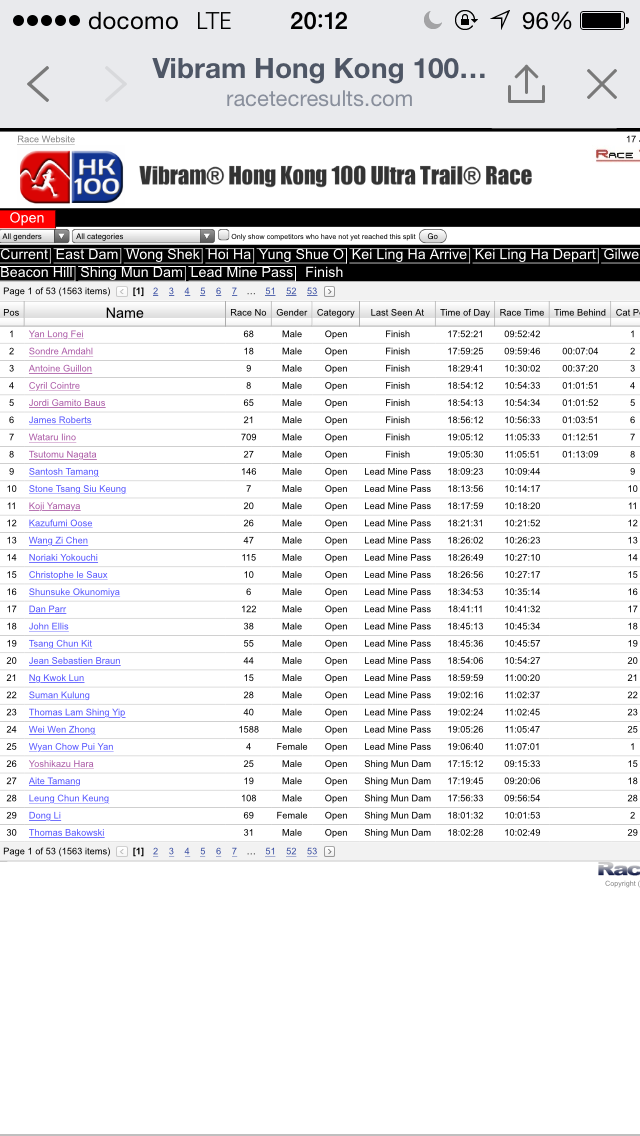Expand the 'All categories' dropdown
Viewport: 640px width, 1136px height.
pyautogui.click(x=144, y=236)
